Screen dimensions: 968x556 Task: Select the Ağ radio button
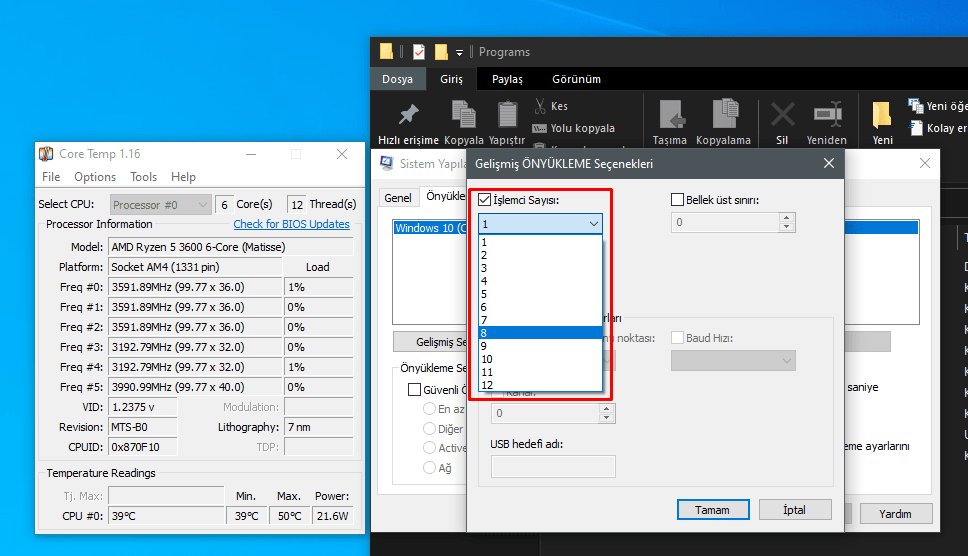[429, 468]
